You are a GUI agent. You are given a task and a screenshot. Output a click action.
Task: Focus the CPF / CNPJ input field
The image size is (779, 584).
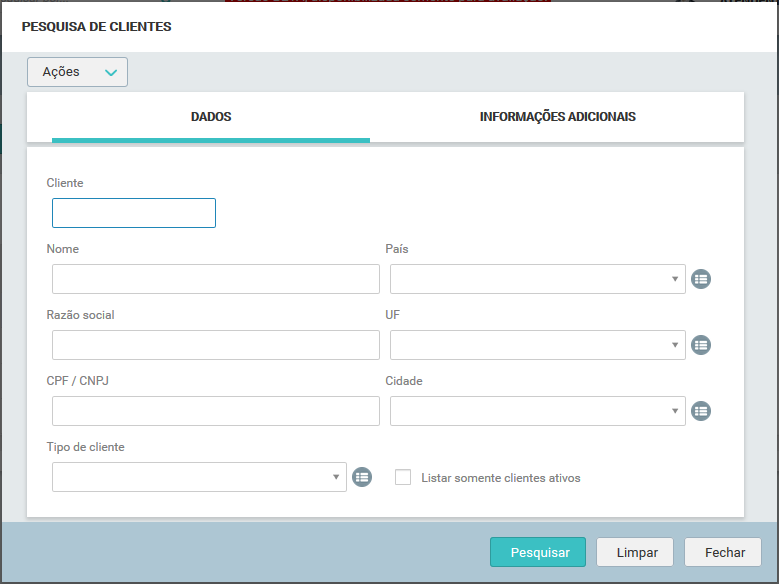click(x=216, y=411)
